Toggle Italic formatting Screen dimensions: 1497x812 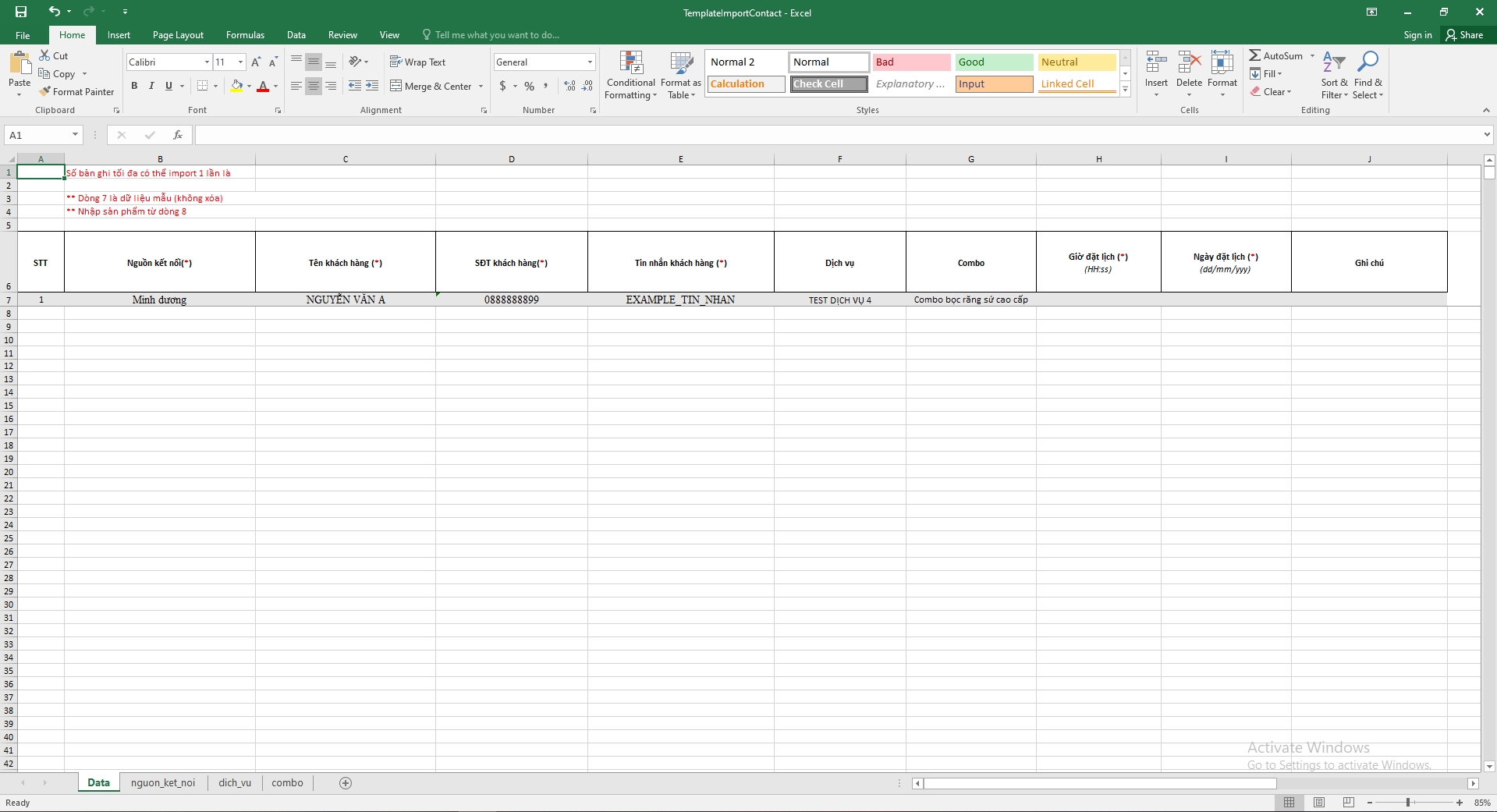point(151,86)
